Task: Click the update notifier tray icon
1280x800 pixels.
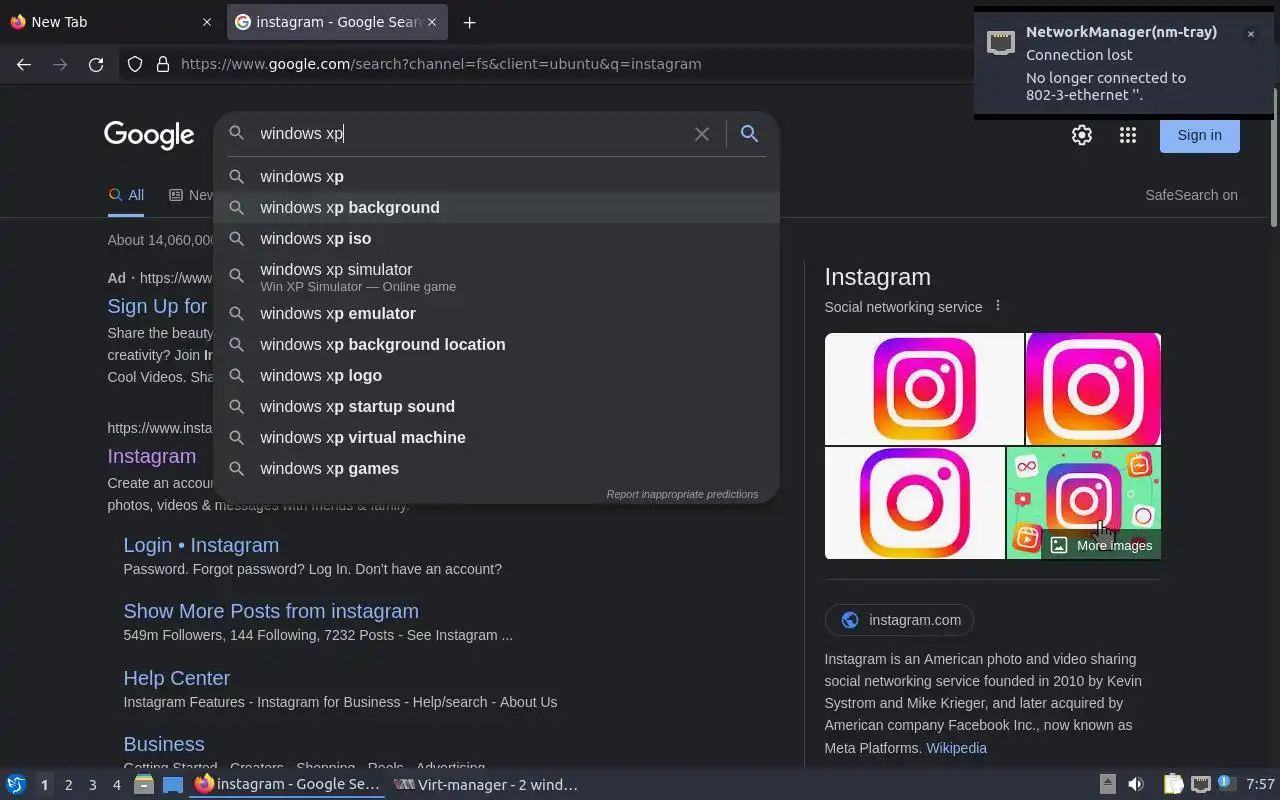Action: tap(1227, 785)
